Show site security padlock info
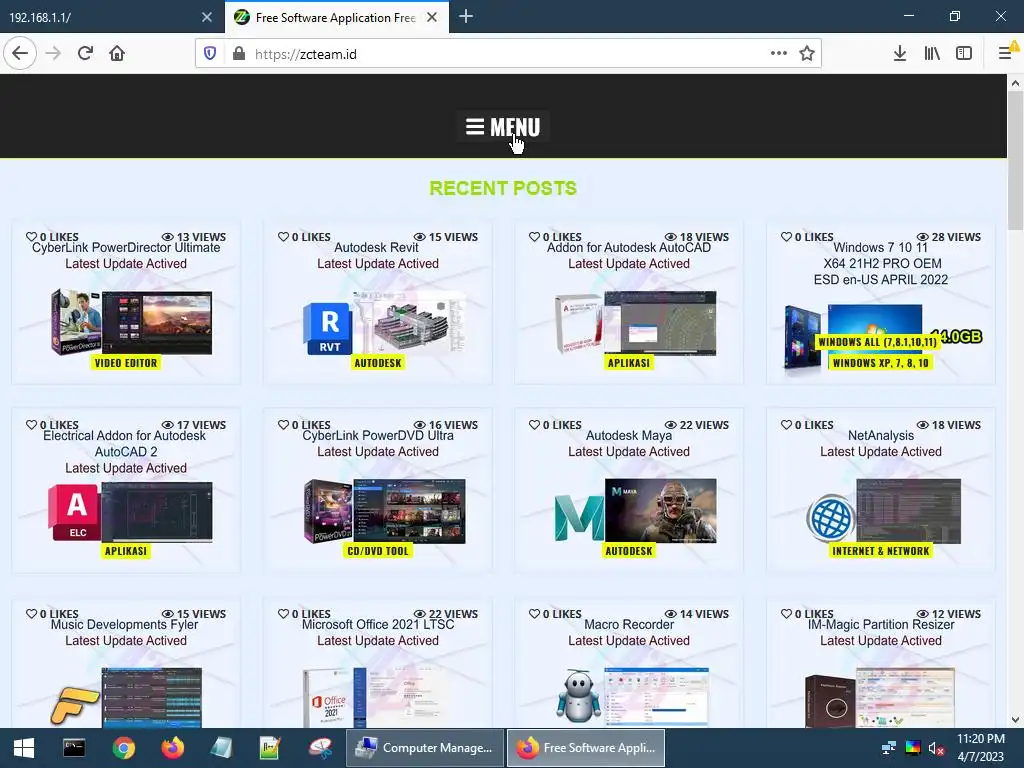 click(239, 54)
